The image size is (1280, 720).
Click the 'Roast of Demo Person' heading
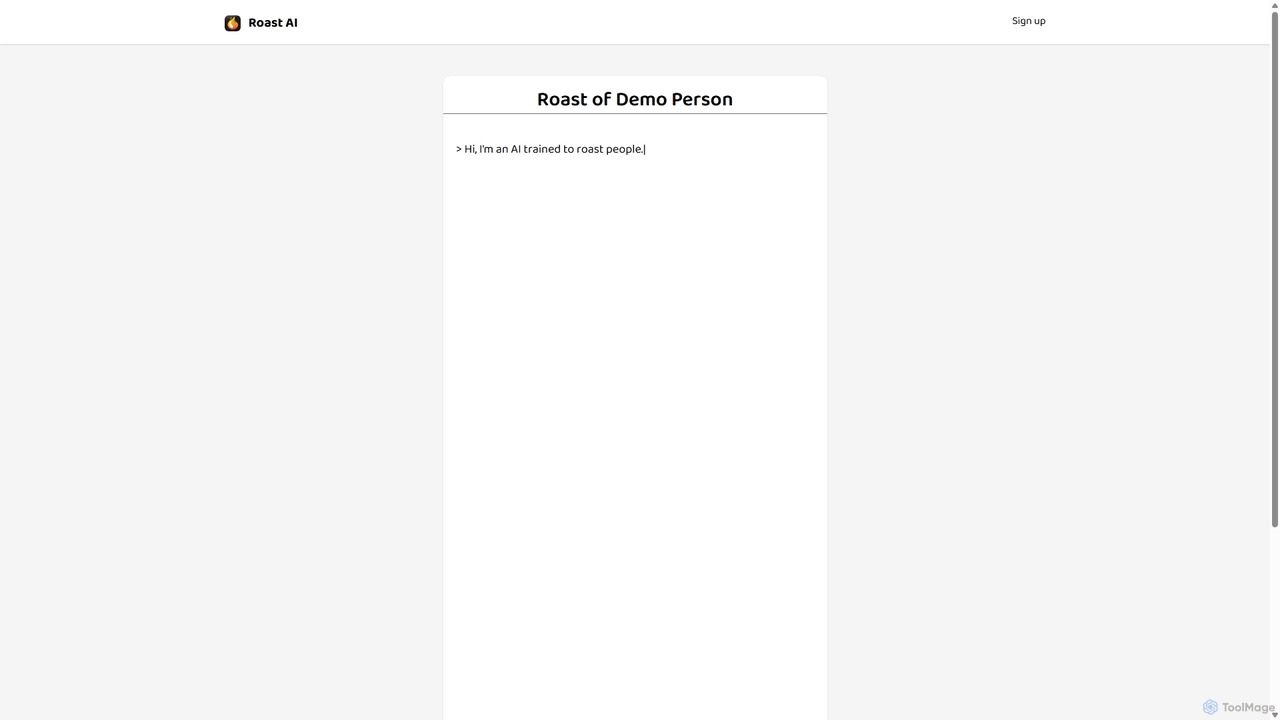coord(635,99)
